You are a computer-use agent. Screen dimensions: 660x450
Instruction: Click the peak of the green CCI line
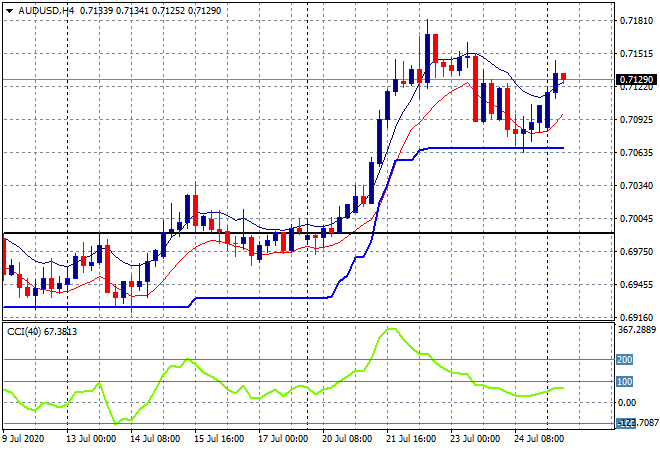[391, 329]
